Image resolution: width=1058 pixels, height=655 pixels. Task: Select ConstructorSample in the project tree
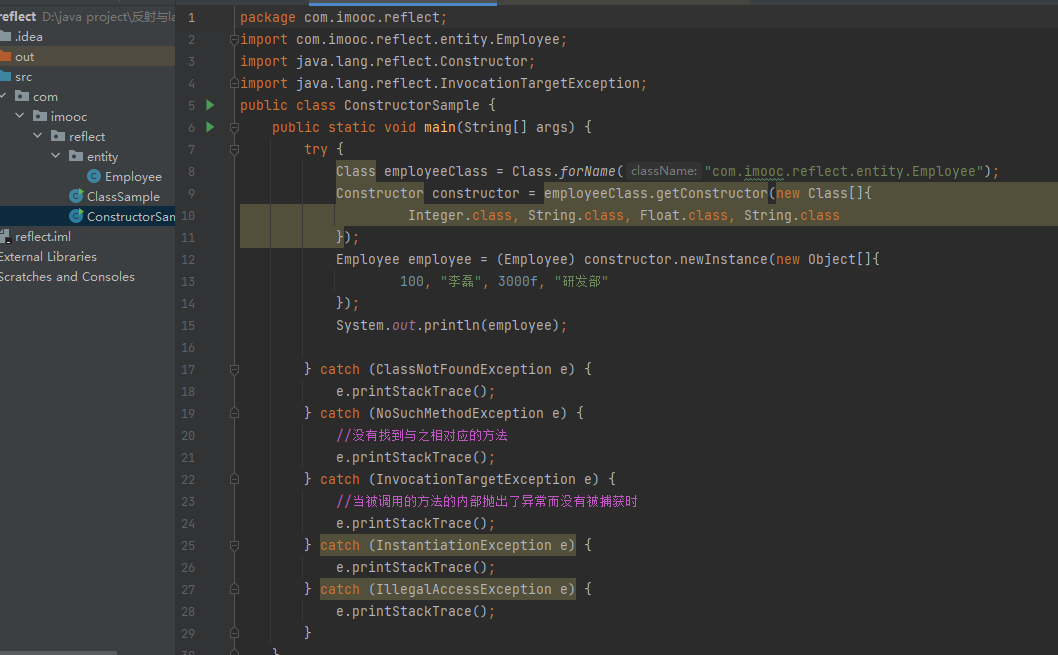click(130, 217)
